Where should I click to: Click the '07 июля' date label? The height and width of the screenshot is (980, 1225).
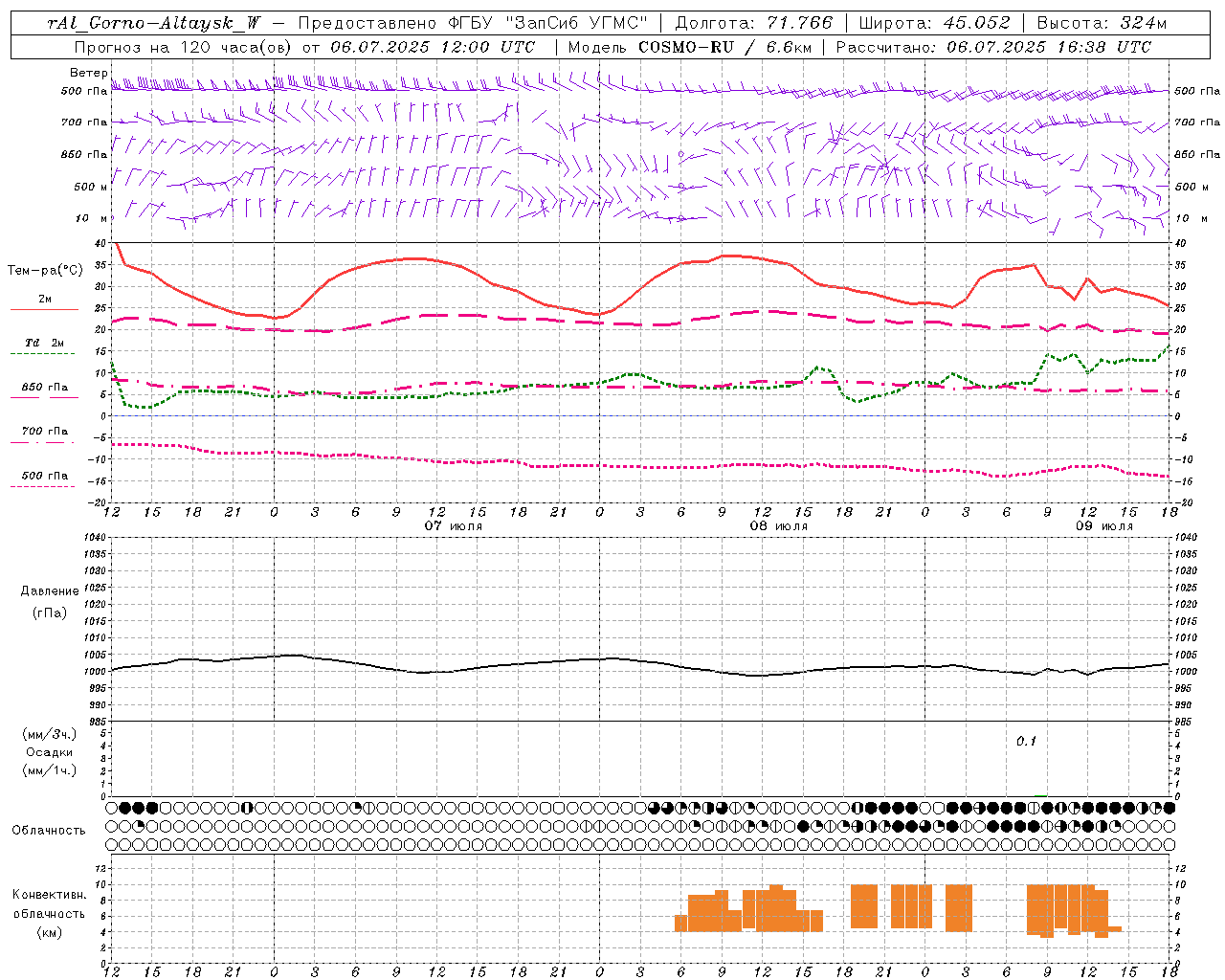[454, 526]
